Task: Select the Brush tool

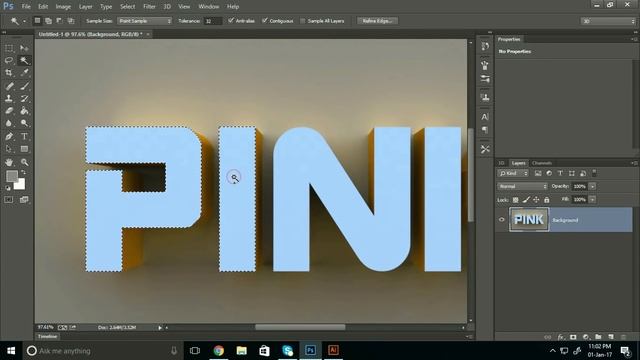Action: (24, 86)
